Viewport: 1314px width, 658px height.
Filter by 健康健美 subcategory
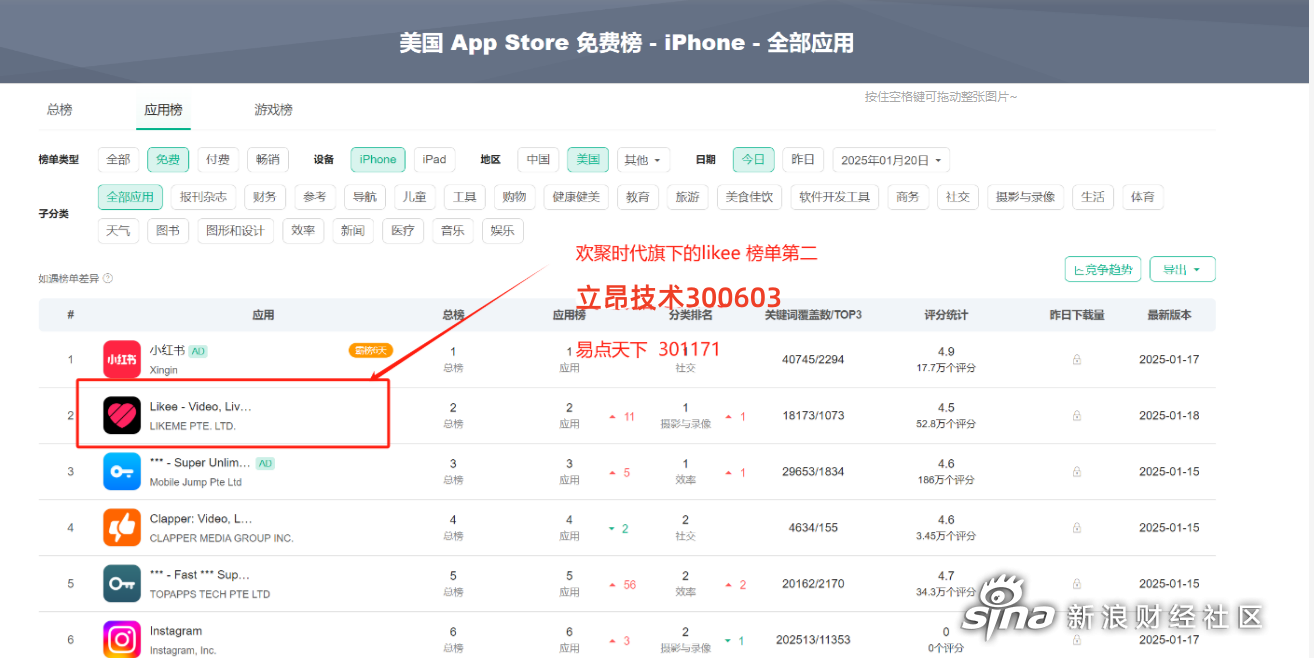coord(576,197)
